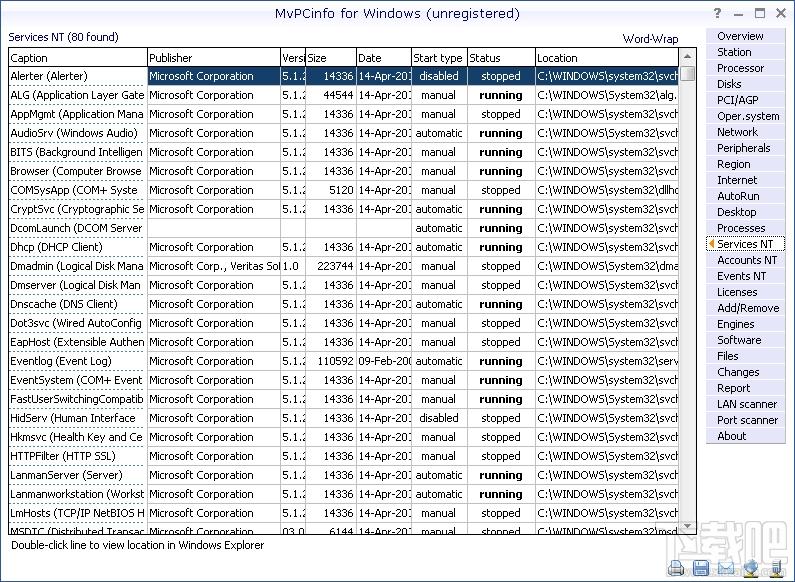Click publisher Microsoft Corp., Veritas Sol
The height and width of the screenshot is (582, 795).
(x=214, y=266)
